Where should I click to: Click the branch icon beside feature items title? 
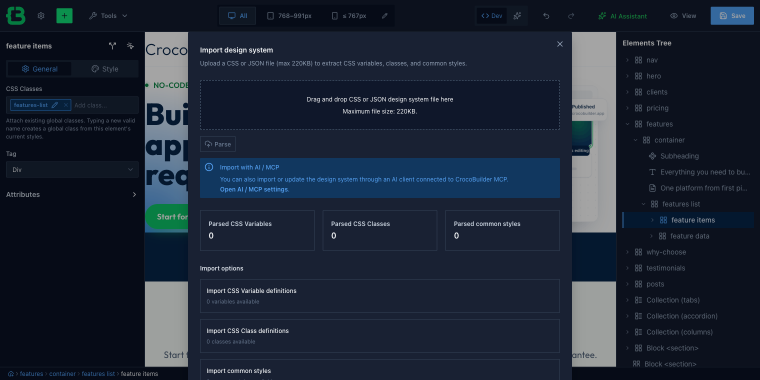[x=112, y=46]
